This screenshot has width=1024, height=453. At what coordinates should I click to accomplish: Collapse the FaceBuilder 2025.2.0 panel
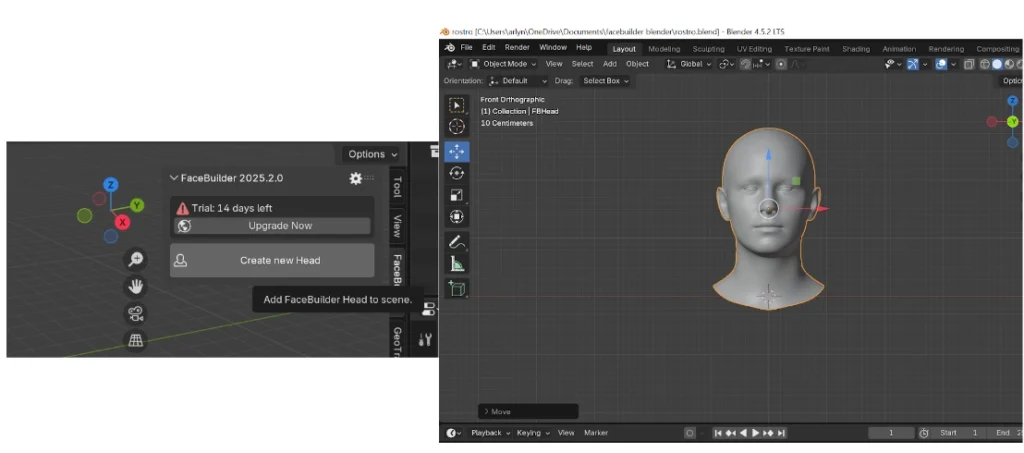pos(174,178)
